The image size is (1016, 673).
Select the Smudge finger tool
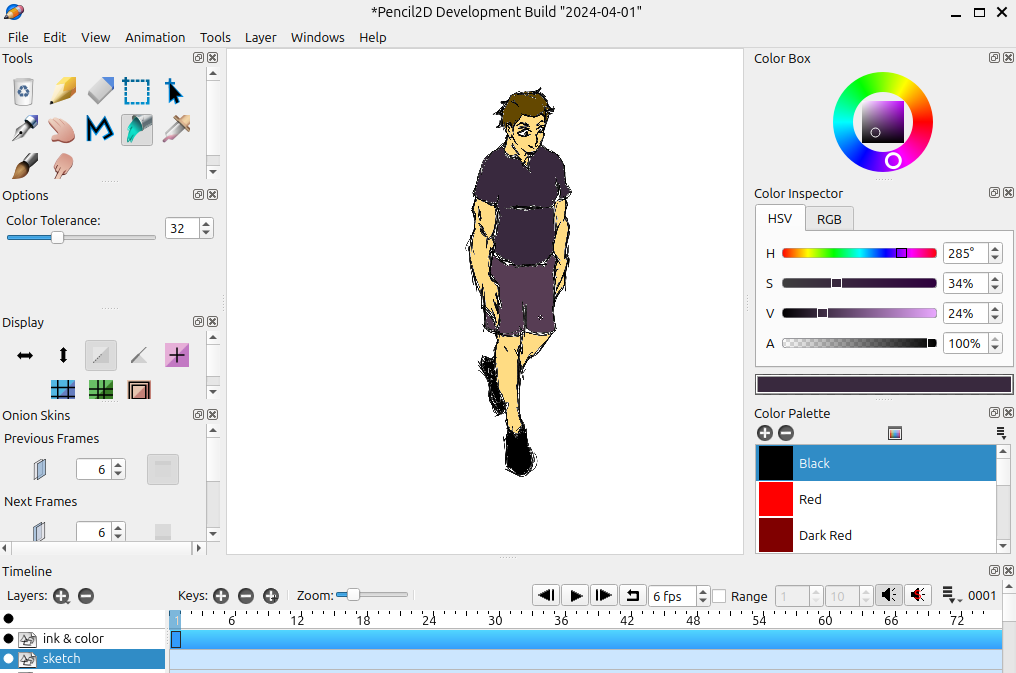62,166
